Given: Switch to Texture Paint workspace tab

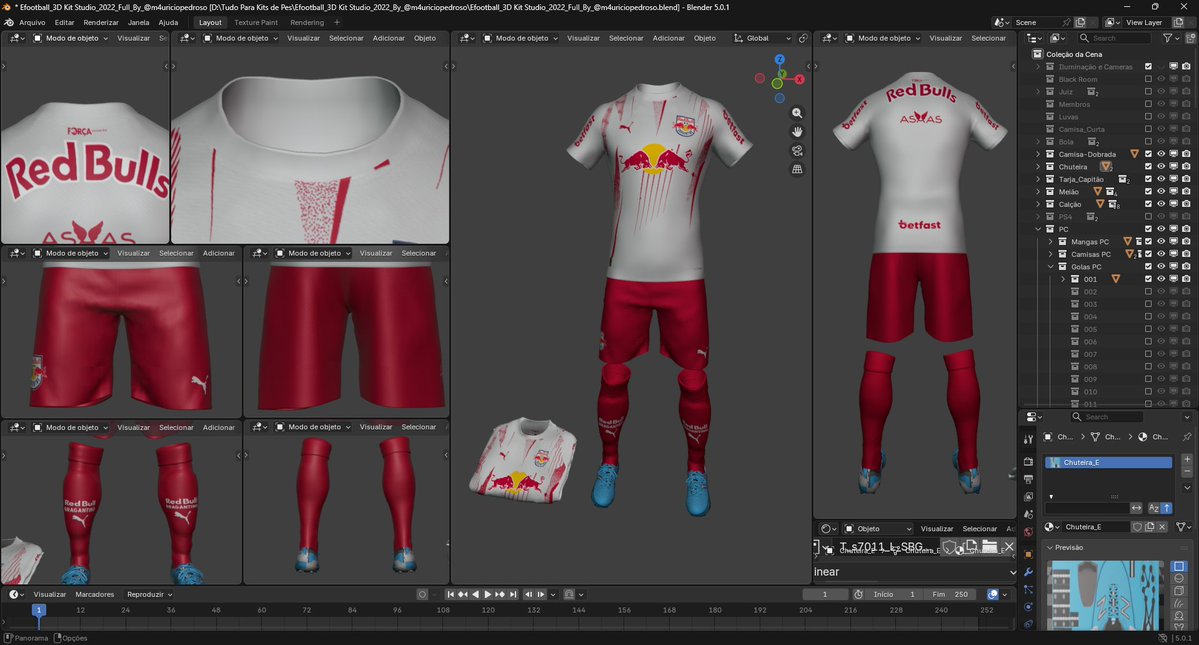Looking at the screenshot, I should (x=256, y=22).
